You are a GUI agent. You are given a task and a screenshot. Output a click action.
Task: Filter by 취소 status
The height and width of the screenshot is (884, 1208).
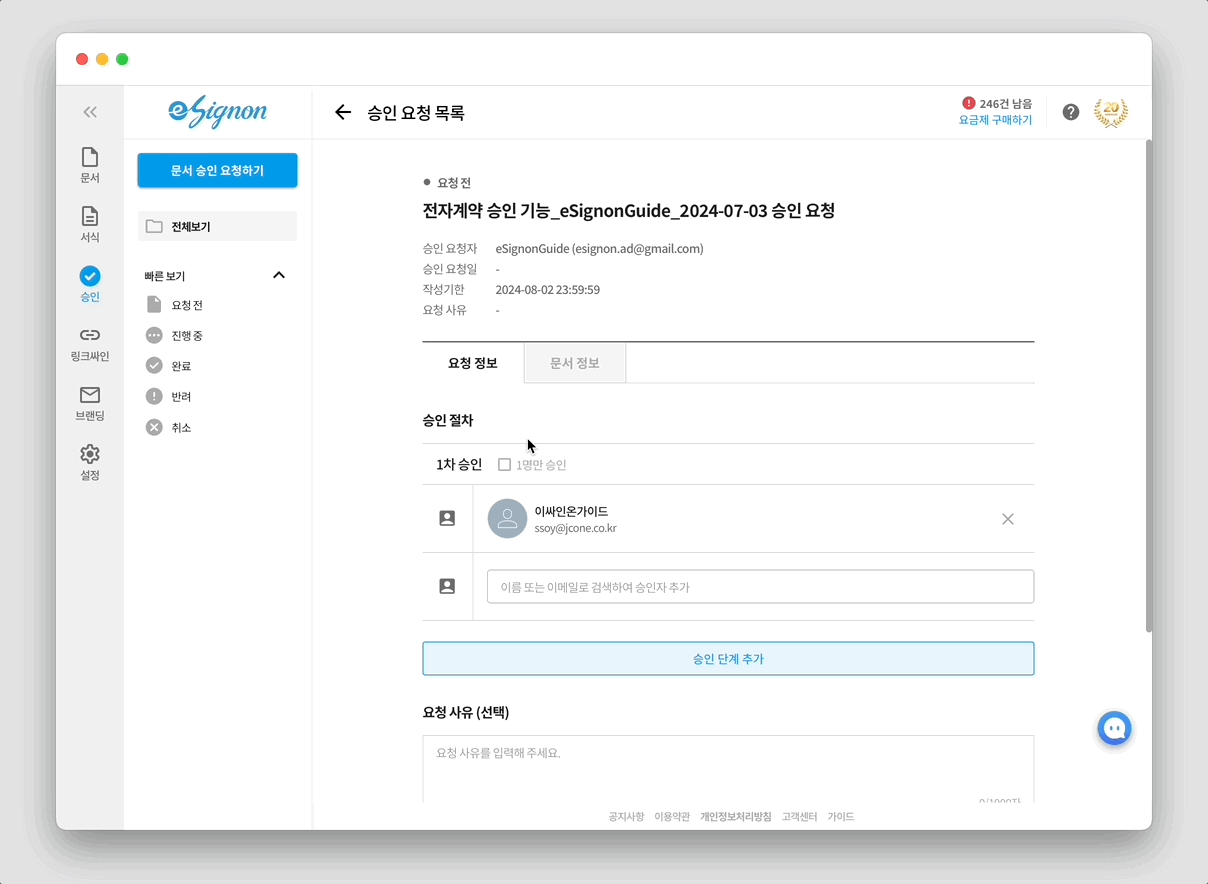coord(169,427)
